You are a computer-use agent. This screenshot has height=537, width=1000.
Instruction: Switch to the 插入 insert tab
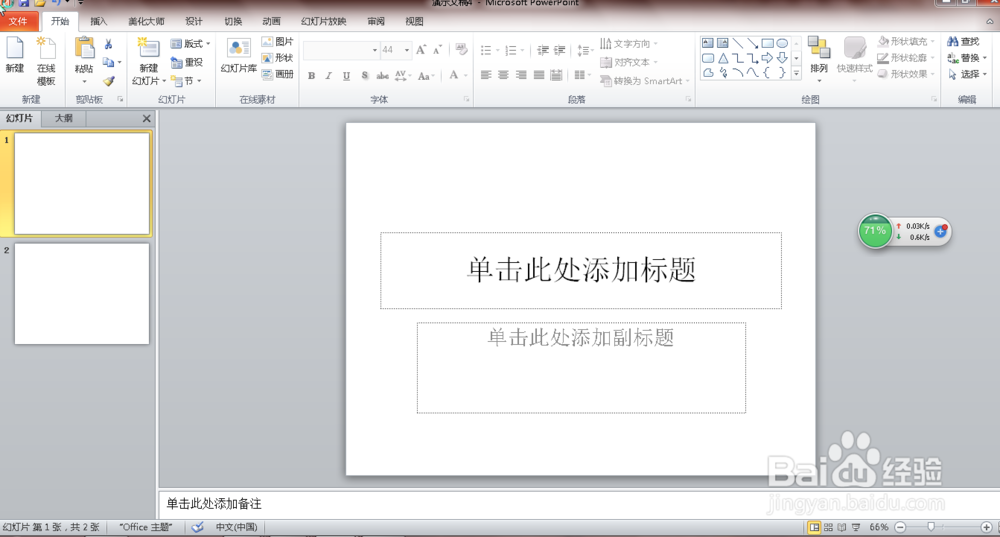99,22
